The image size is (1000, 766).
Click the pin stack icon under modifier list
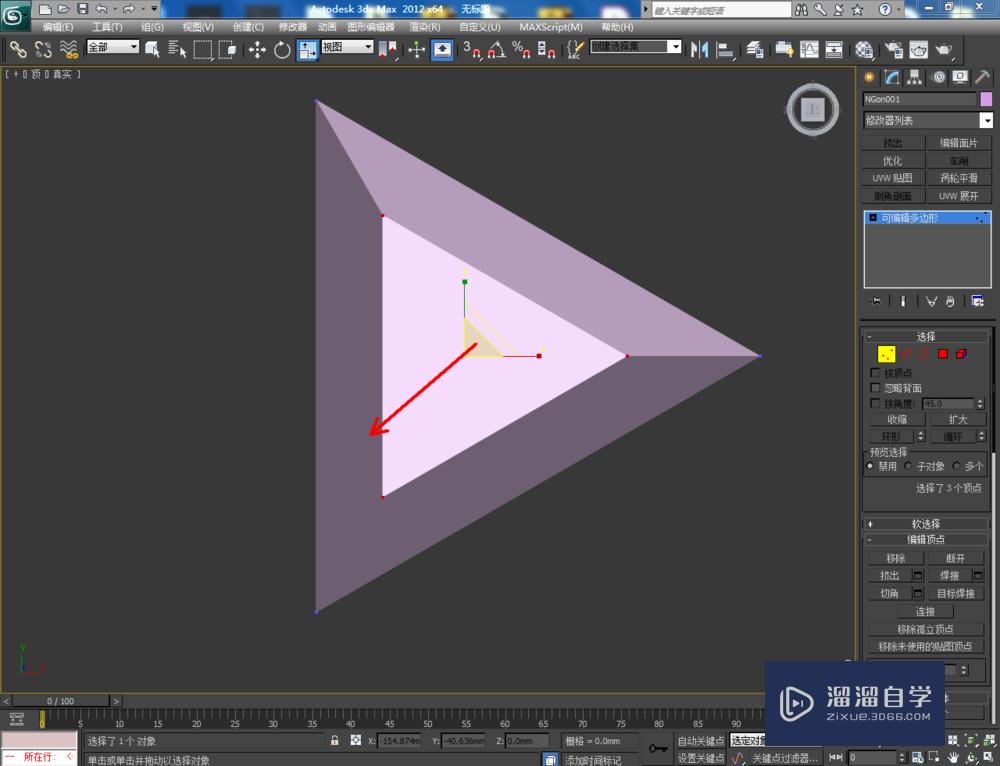pos(877,301)
